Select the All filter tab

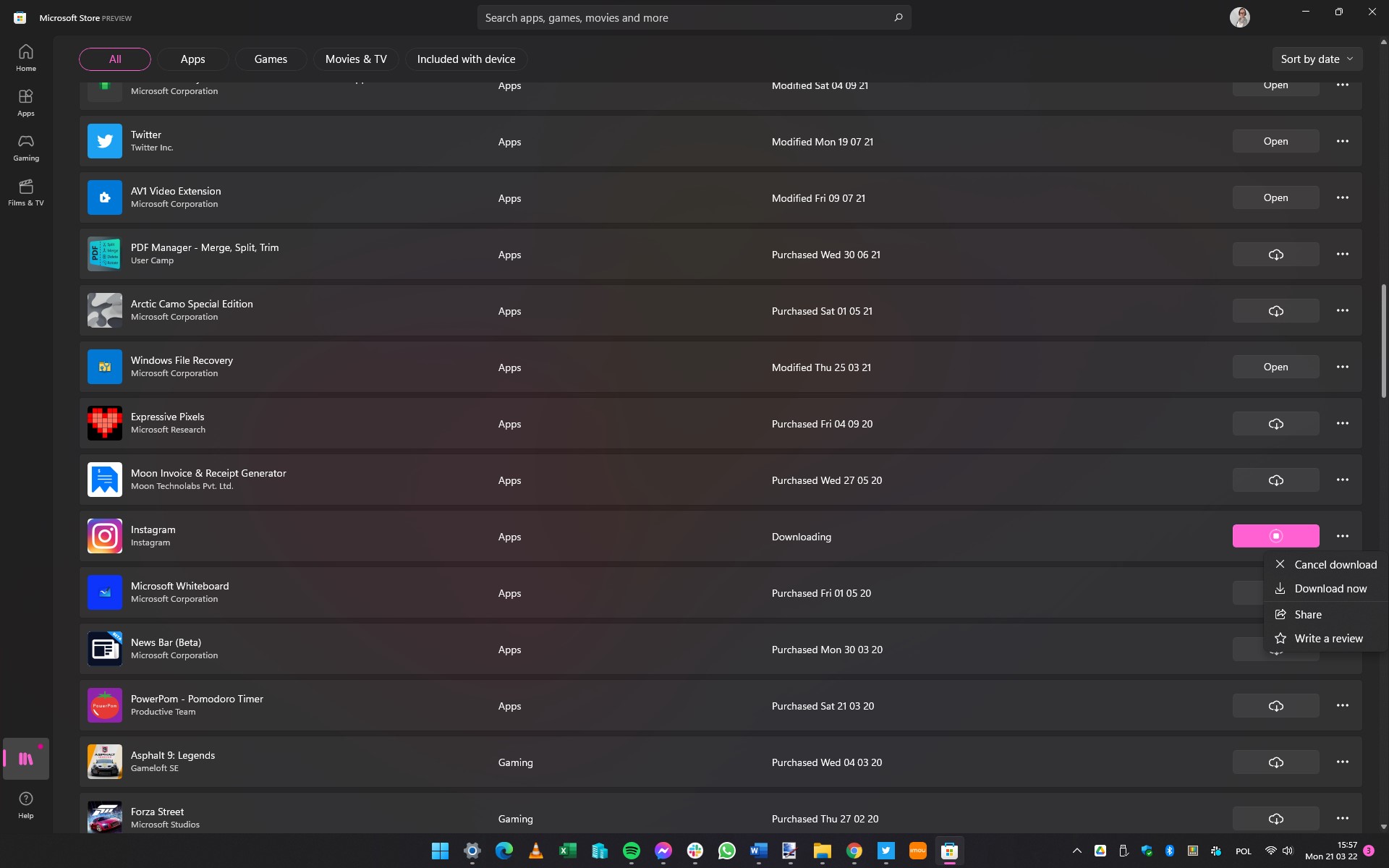click(x=115, y=59)
